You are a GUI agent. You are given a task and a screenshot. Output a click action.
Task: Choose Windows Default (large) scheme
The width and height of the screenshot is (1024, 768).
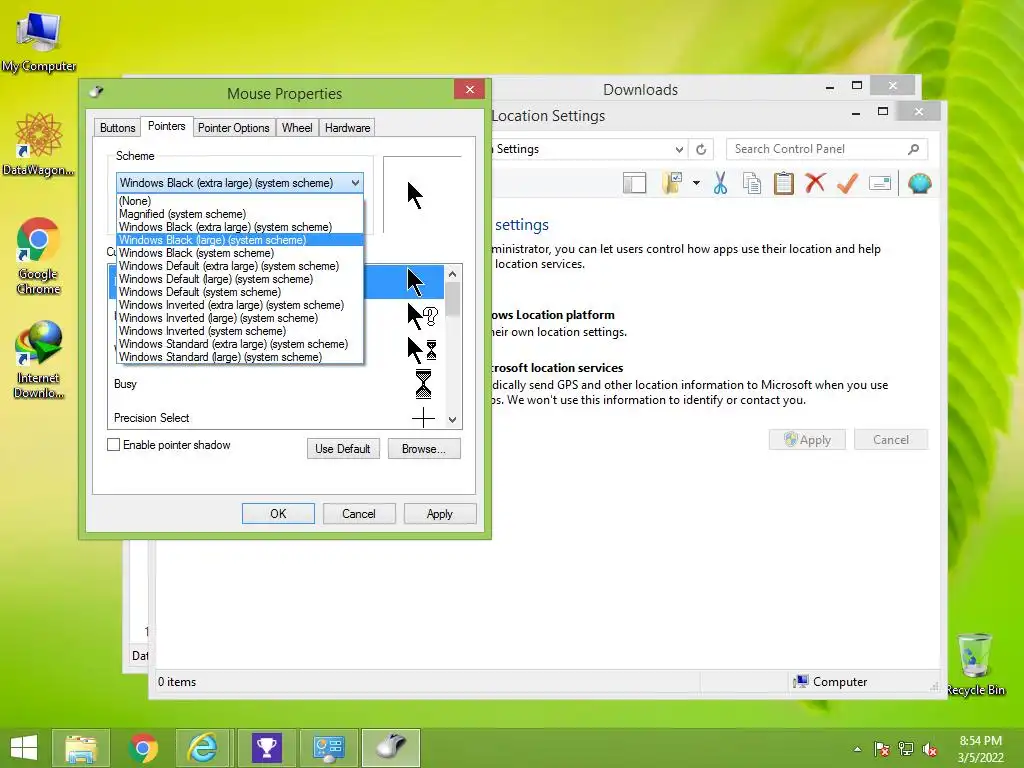click(x=240, y=279)
